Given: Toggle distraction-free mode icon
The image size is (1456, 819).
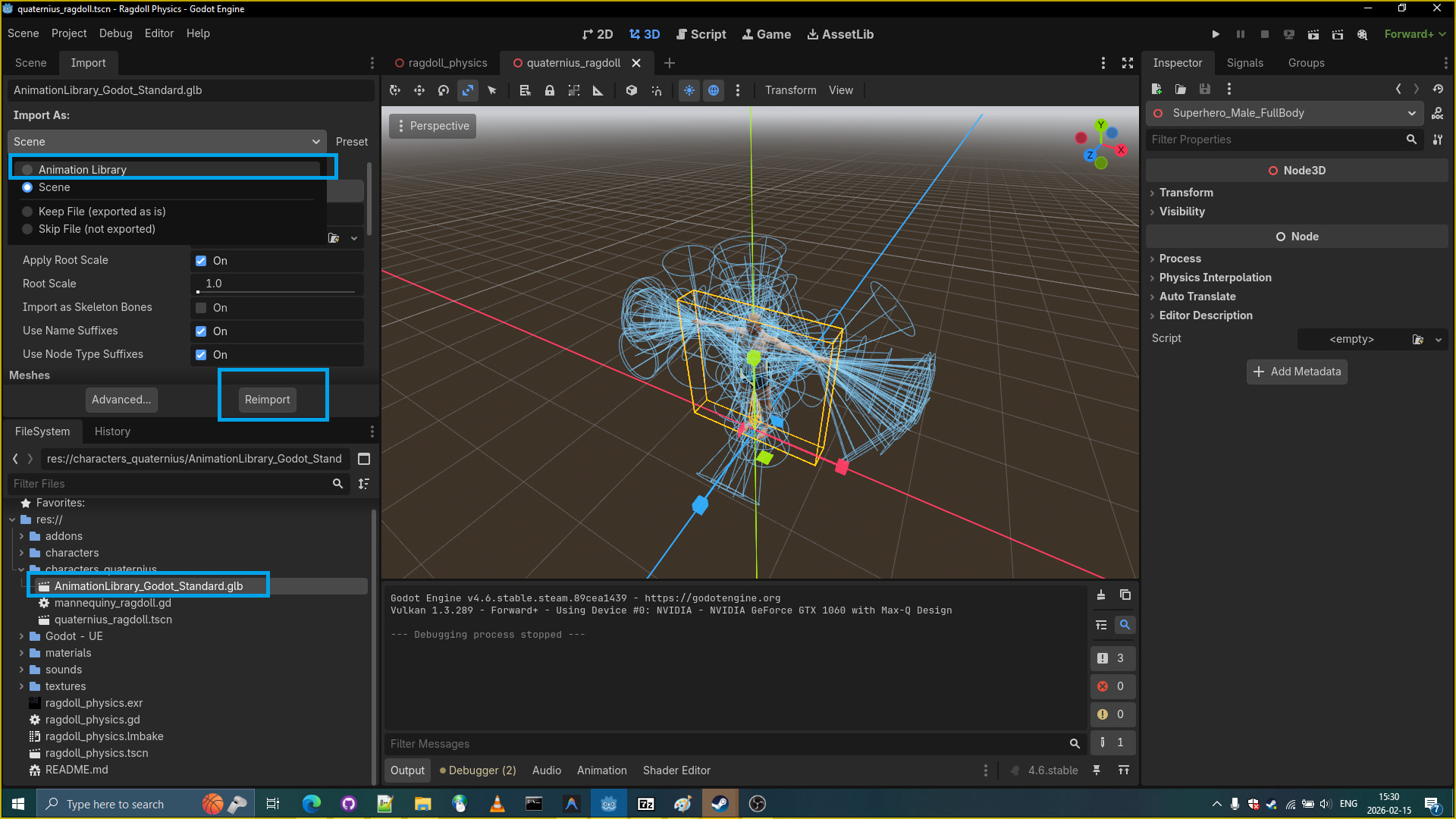Looking at the screenshot, I should [1128, 63].
